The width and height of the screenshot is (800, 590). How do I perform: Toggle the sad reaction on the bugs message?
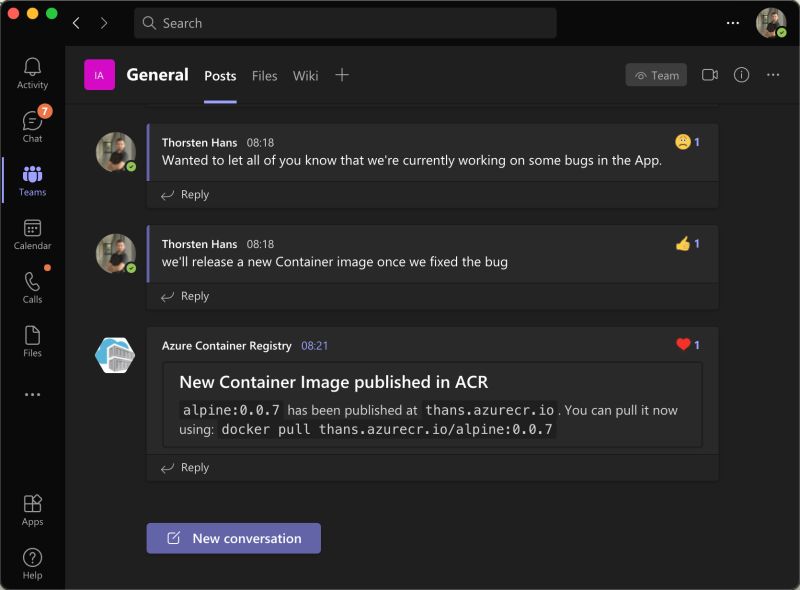click(x=683, y=143)
